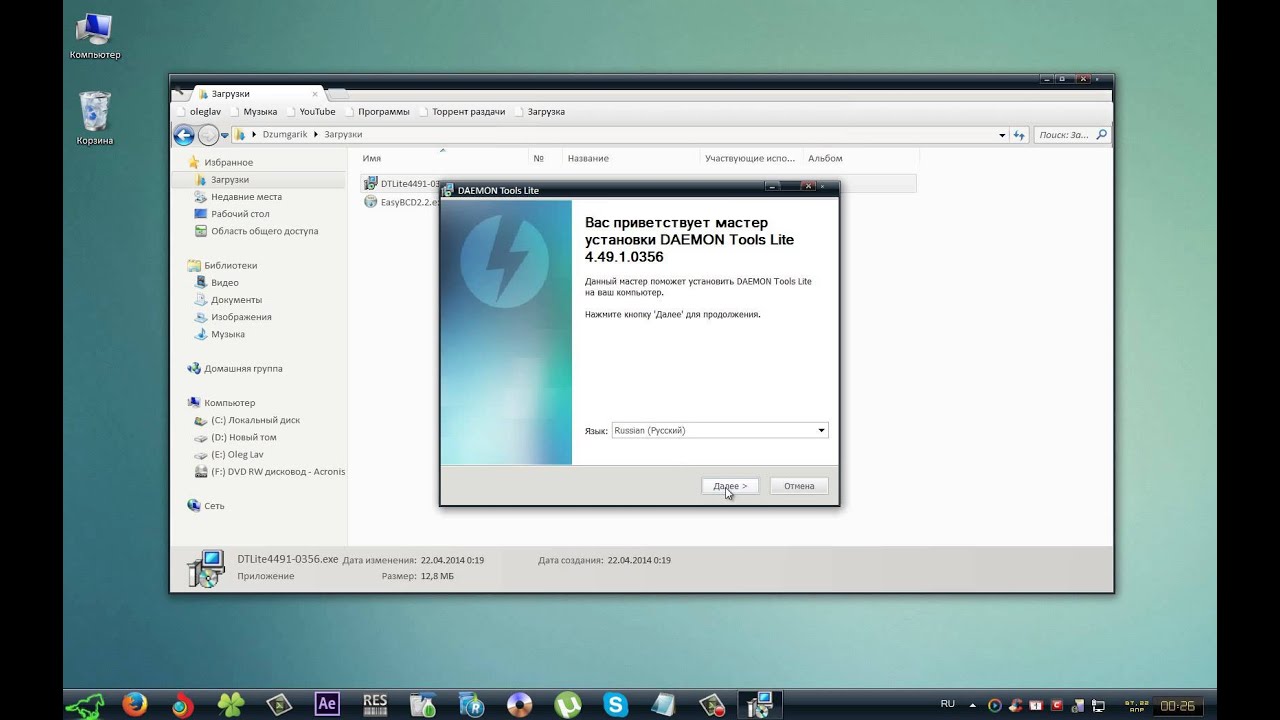Click the taskbar clock showing 00:26
This screenshot has width=1280, height=720.
pos(1177,706)
